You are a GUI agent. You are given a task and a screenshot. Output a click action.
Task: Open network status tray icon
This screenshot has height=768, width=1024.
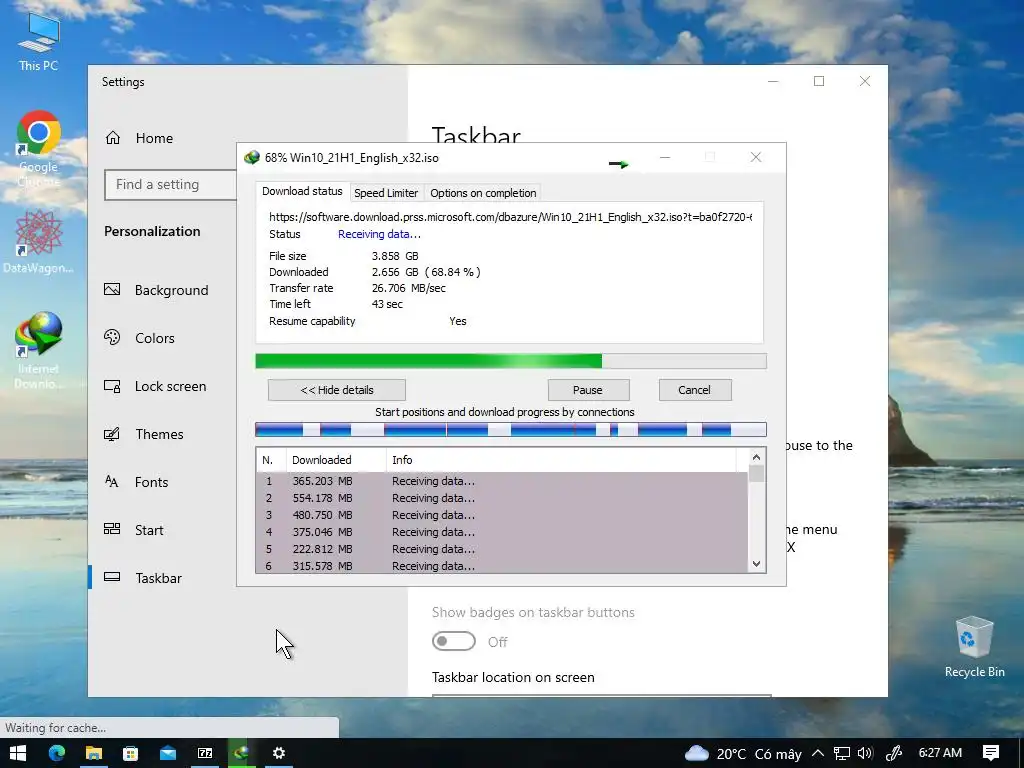(842, 754)
